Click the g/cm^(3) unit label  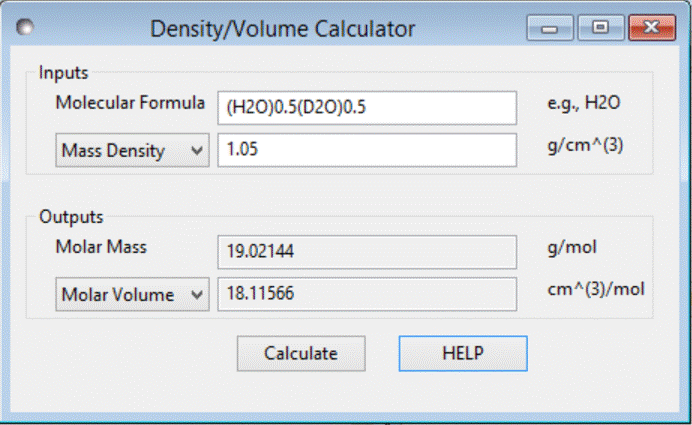586,148
